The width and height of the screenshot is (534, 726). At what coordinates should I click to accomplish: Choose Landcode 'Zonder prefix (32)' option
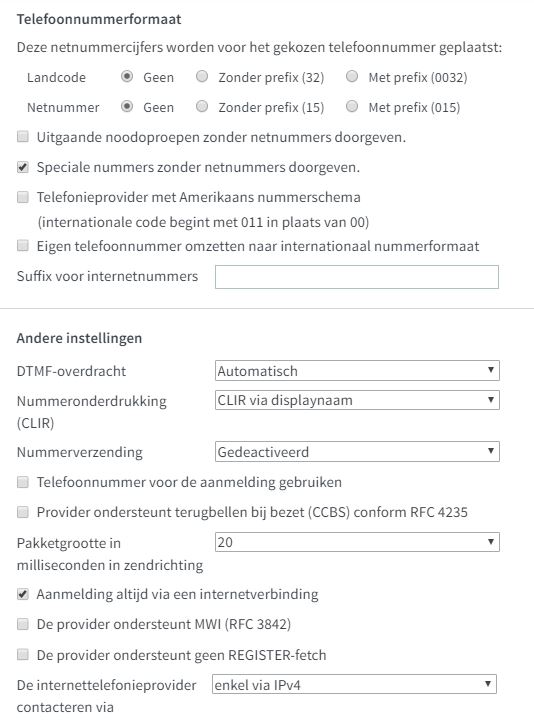click(x=202, y=76)
